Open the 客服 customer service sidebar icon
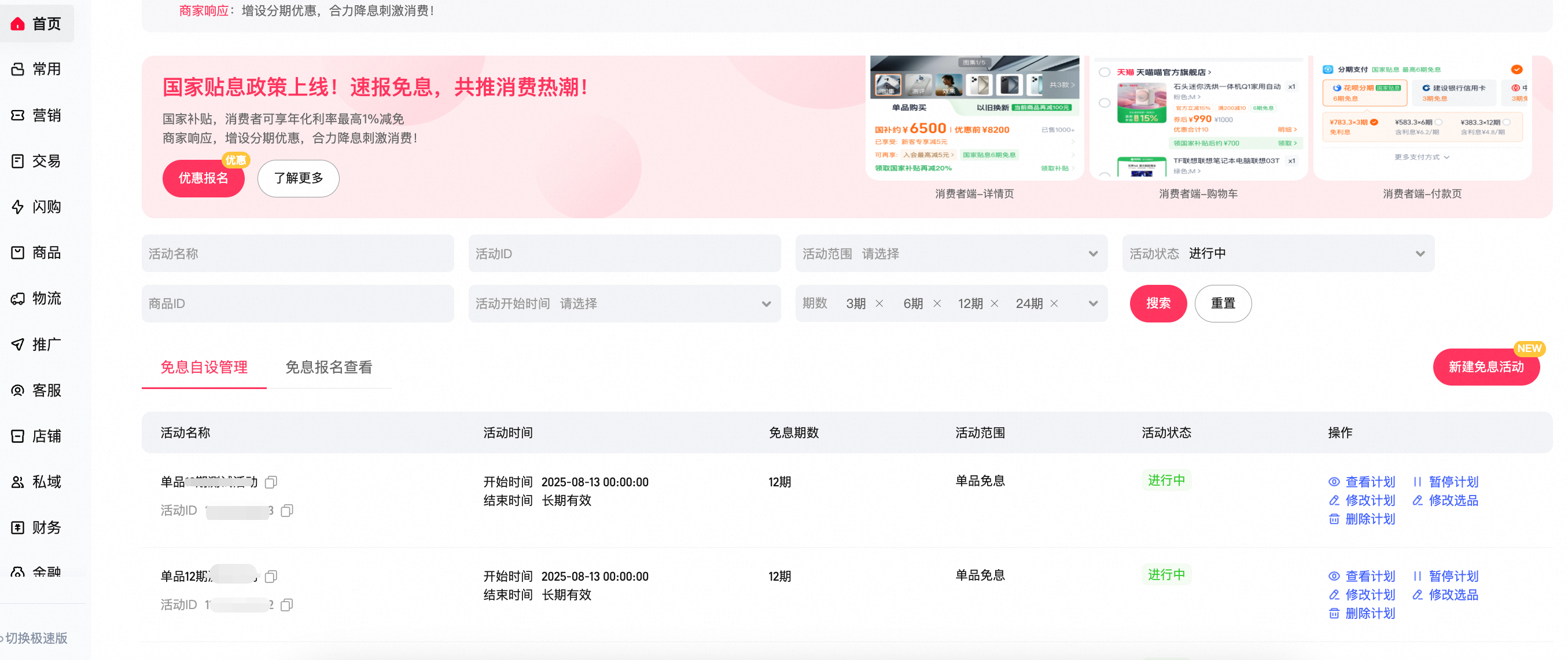The height and width of the screenshot is (660, 1568). pyautogui.click(x=18, y=390)
